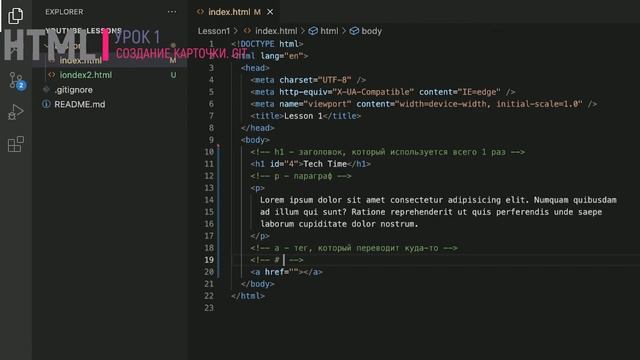Click the Explorer panel title
This screenshot has width=640, height=360.
64,12
